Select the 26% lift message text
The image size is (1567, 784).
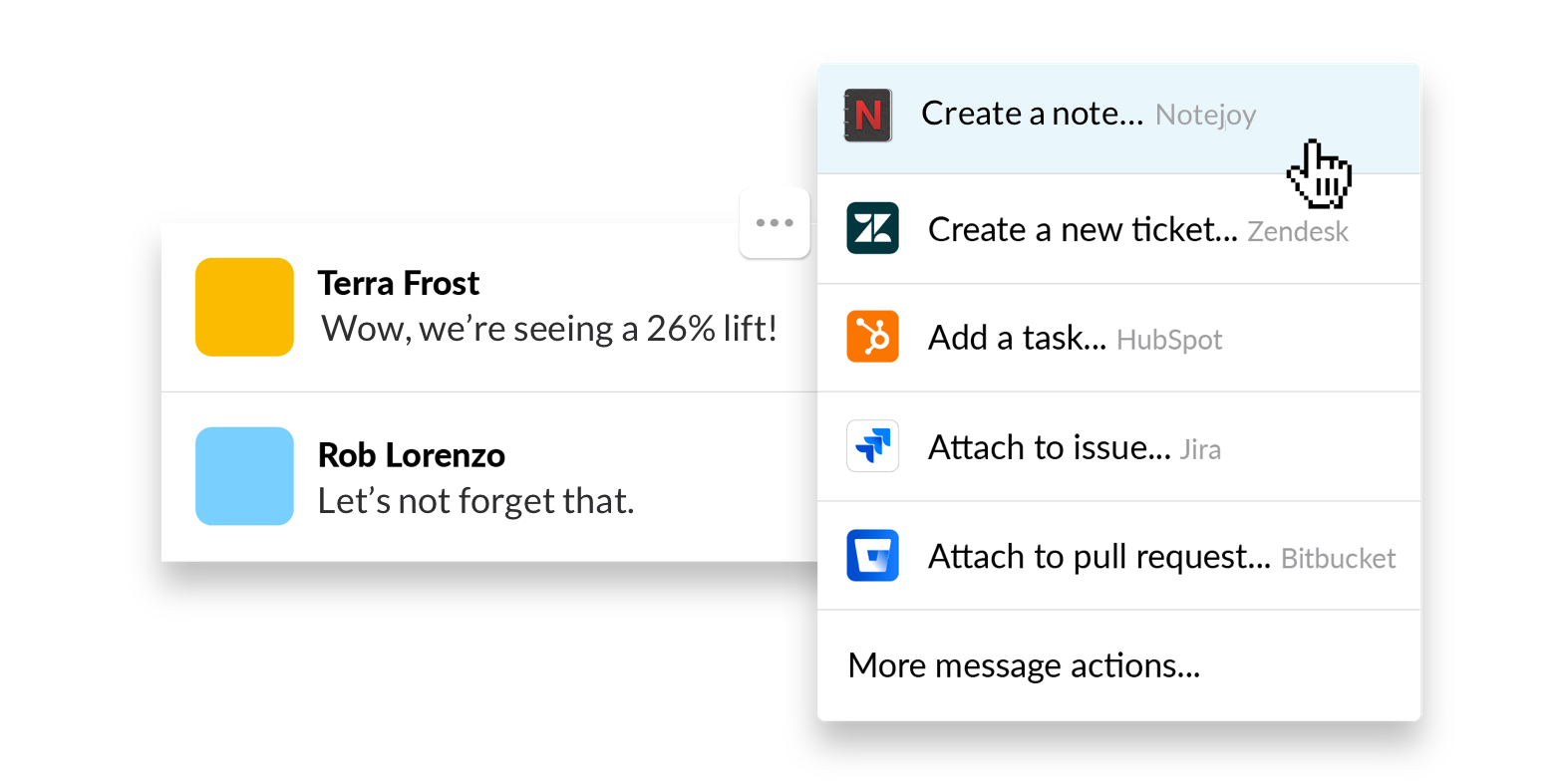tap(549, 329)
